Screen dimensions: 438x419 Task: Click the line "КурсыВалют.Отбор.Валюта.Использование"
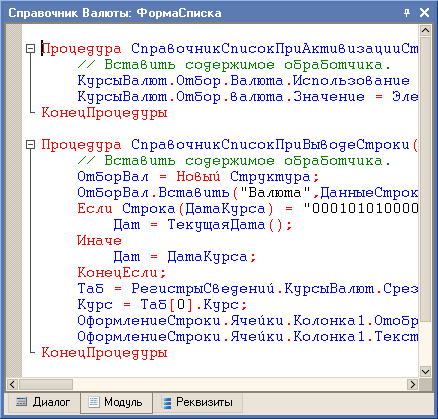(x=243, y=81)
